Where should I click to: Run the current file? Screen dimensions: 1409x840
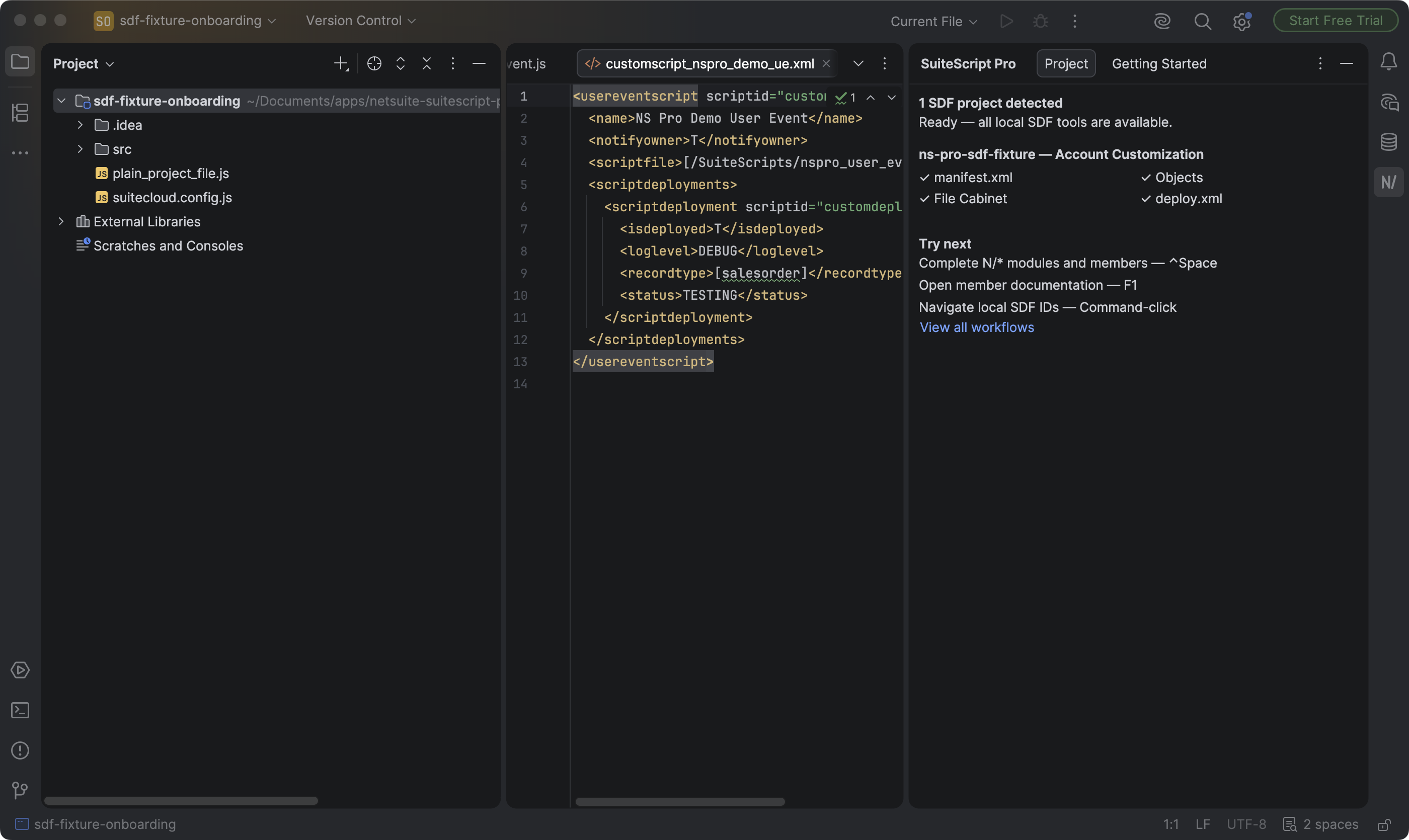(x=1006, y=22)
